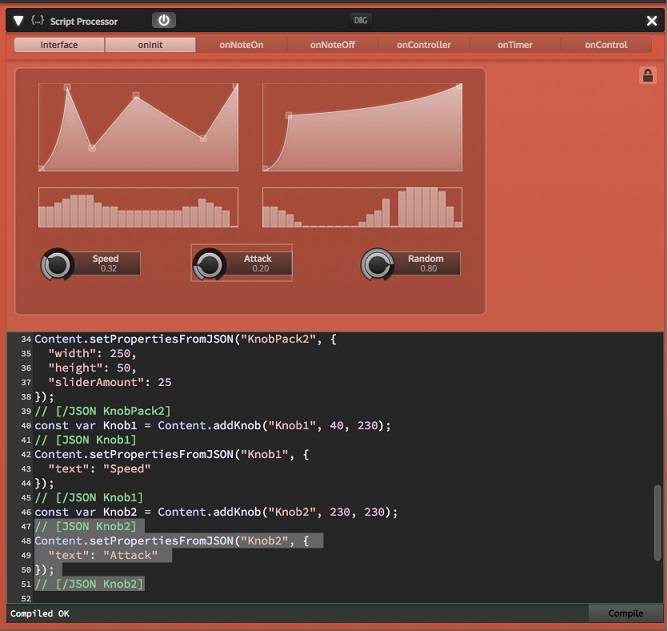Screen dimensions: 668x631
Task: Click the Random knob dial
Action: pos(377,265)
